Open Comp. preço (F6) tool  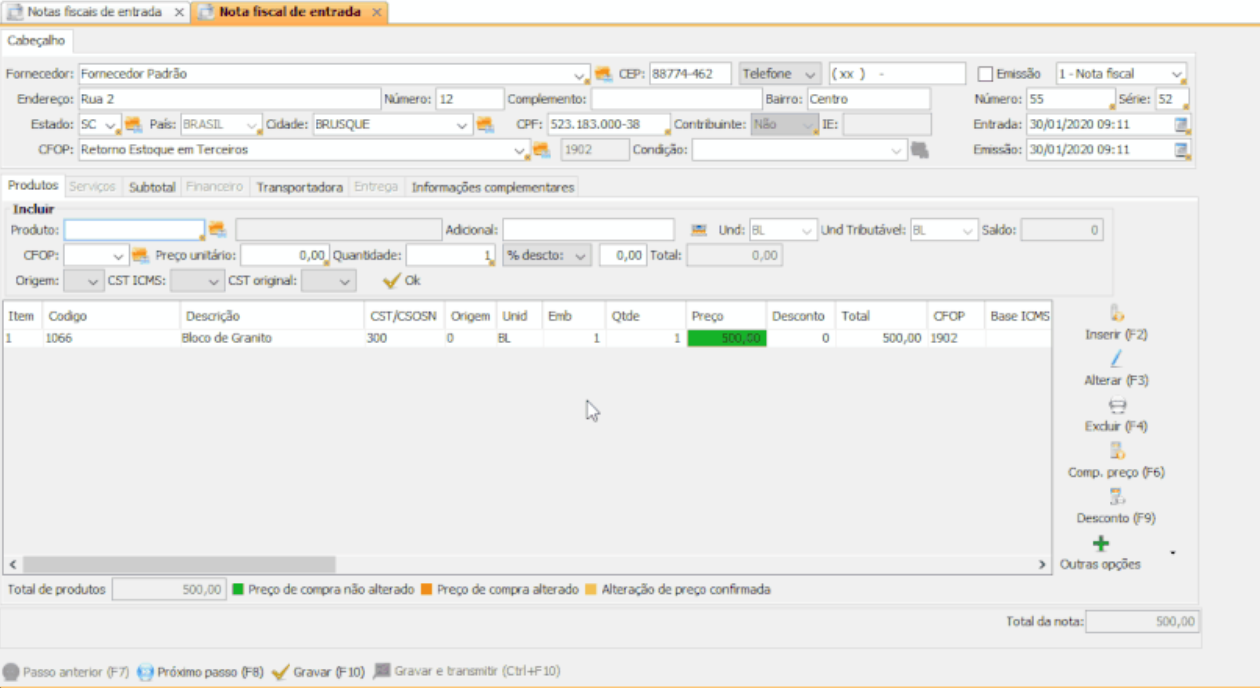coord(1117,452)
